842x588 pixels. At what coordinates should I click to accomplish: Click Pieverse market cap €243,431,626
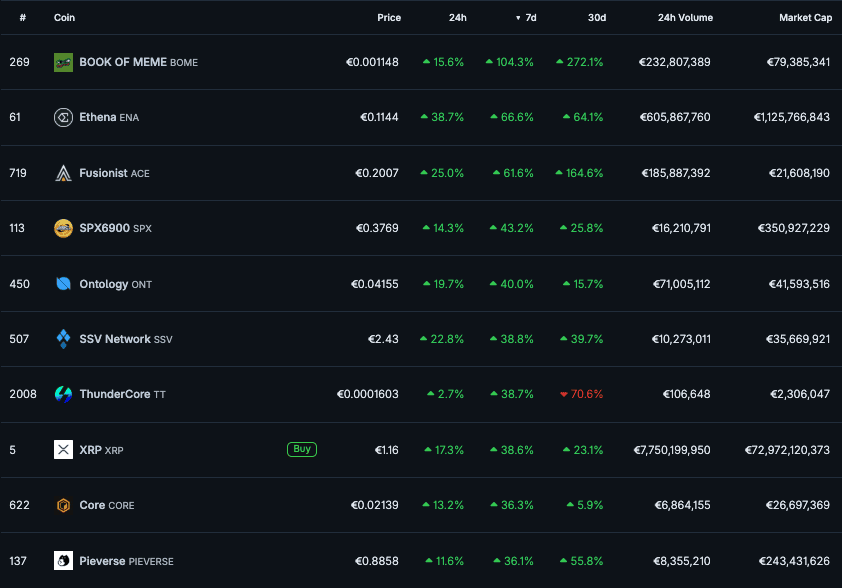coord(794,561)
